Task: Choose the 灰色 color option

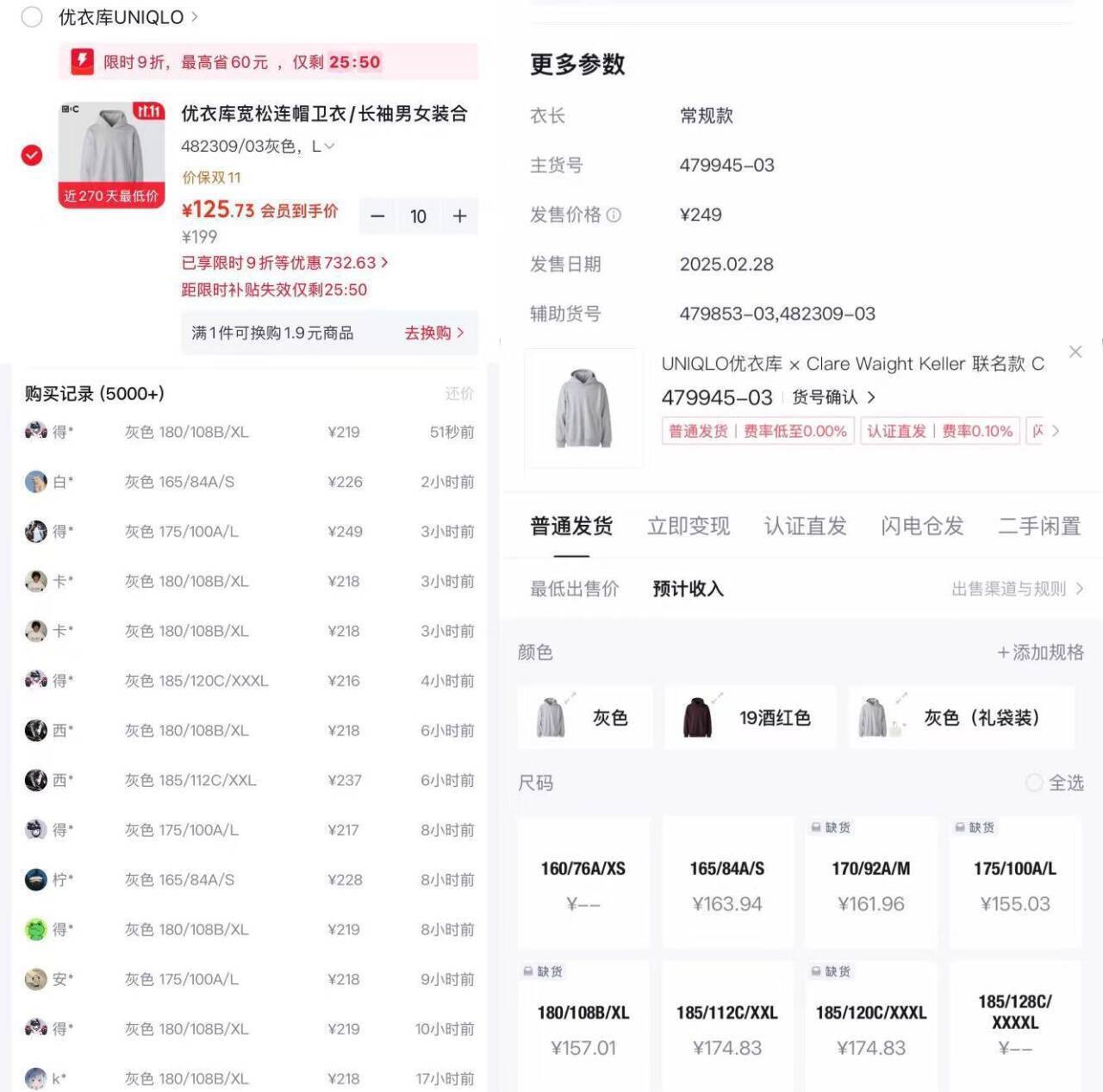Action: (585, 717)
